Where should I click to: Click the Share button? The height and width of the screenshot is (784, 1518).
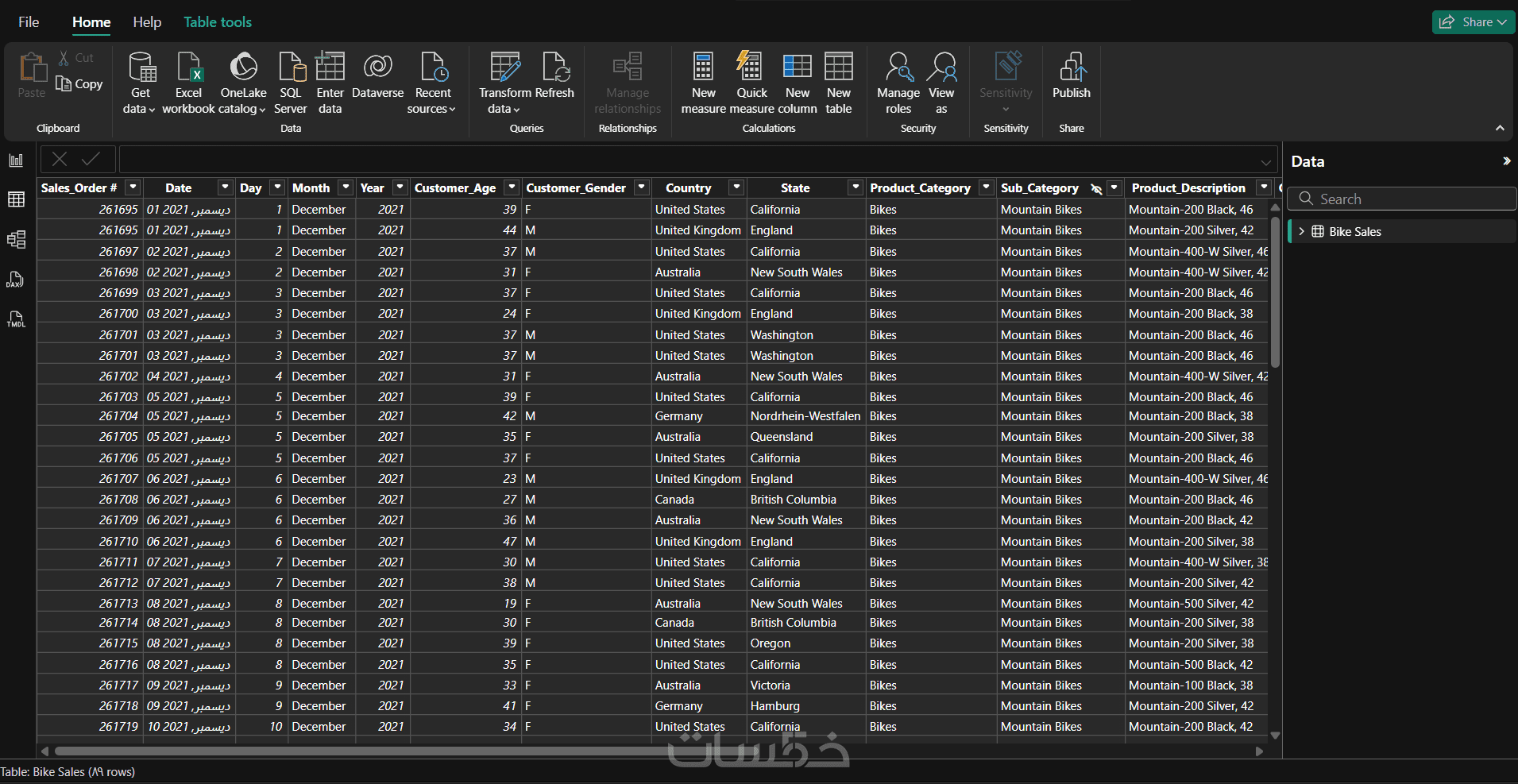pos(1474,22)
